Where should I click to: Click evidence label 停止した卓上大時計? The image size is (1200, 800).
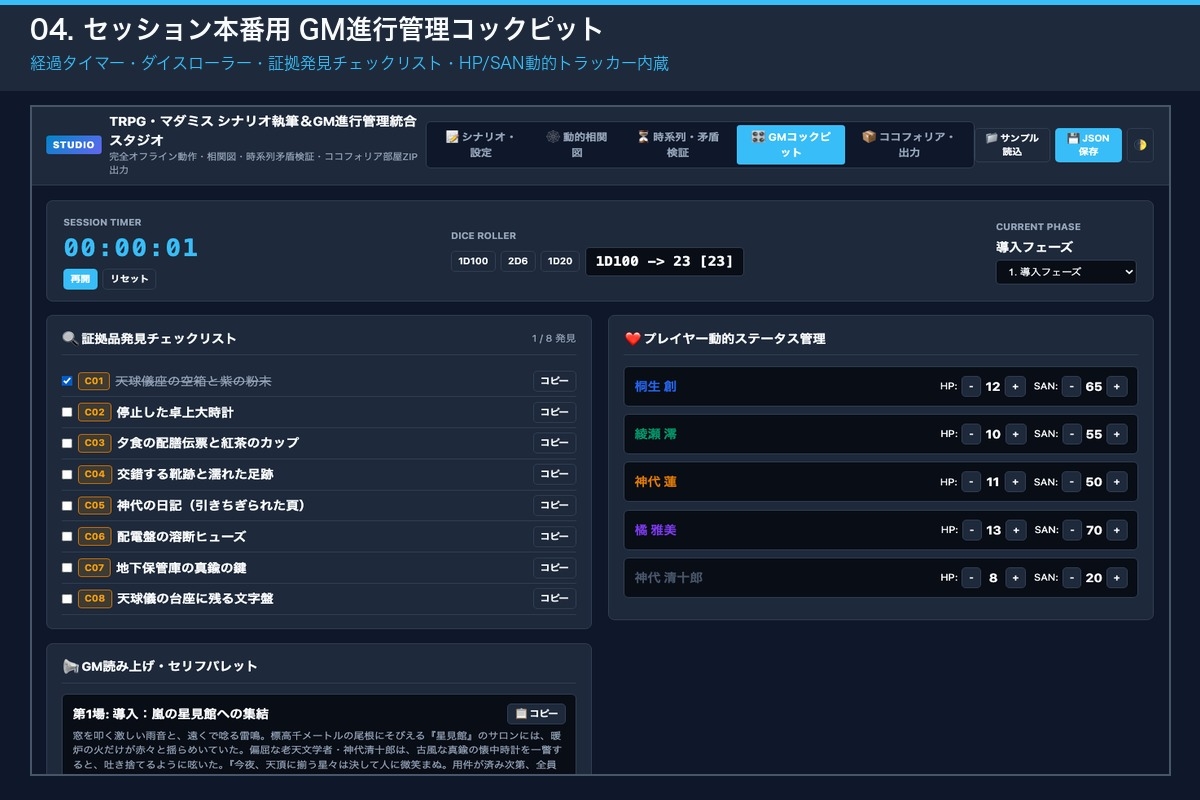pos(175,412)
